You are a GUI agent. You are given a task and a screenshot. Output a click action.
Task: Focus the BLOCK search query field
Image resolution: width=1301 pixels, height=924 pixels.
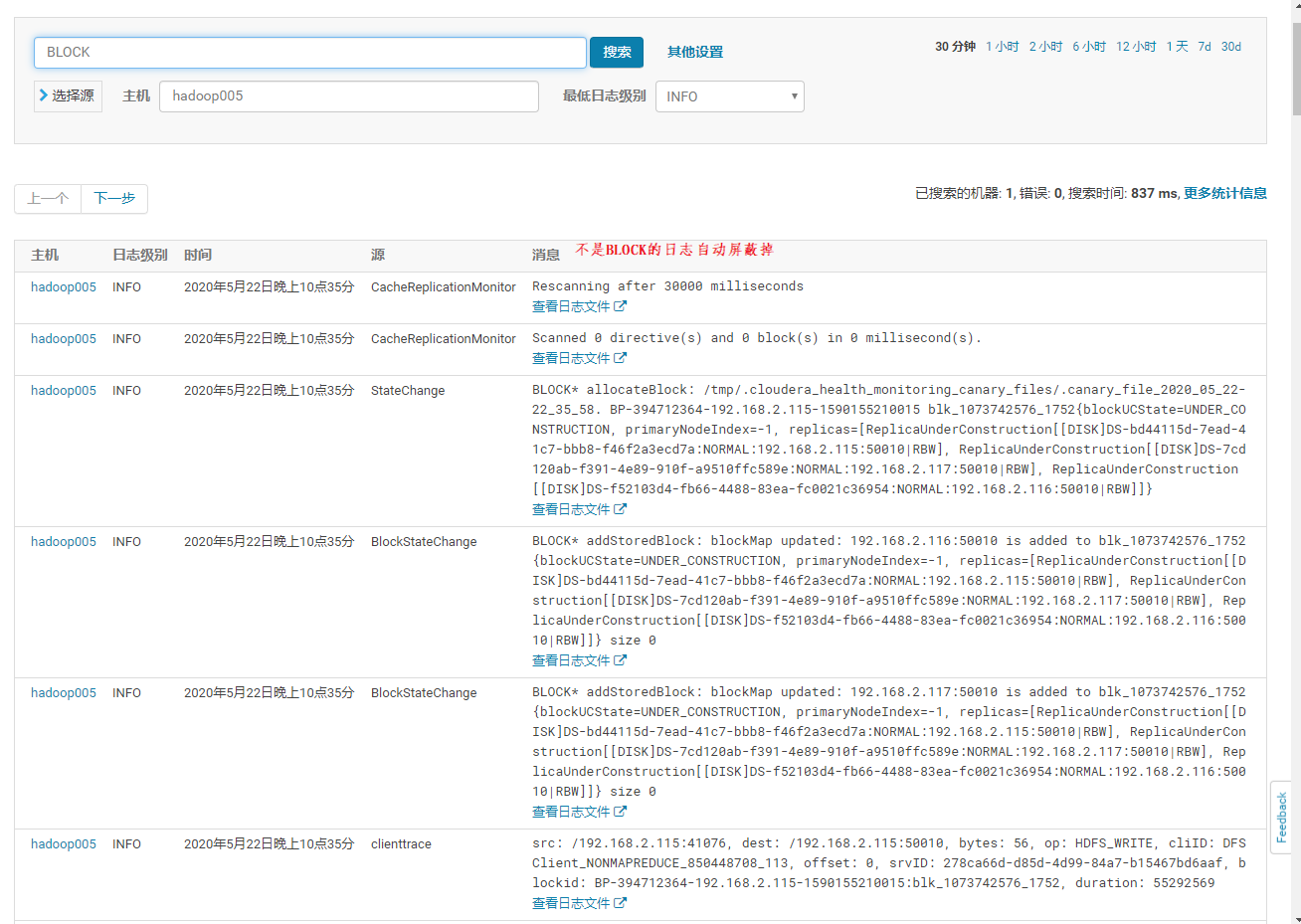click(309, 52)
